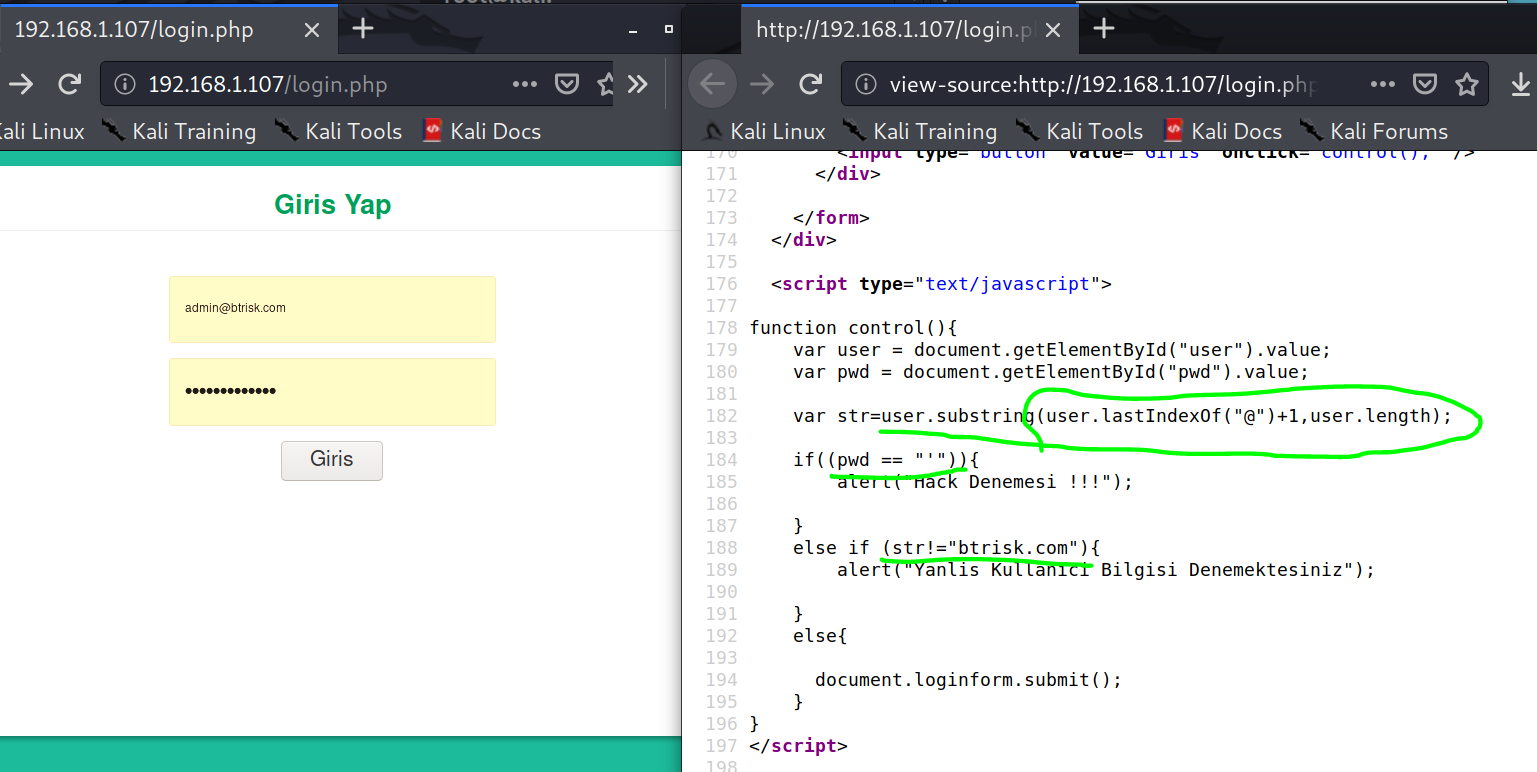Close the login.php tab in left window

pyautogui.click(x=312, y=30)
